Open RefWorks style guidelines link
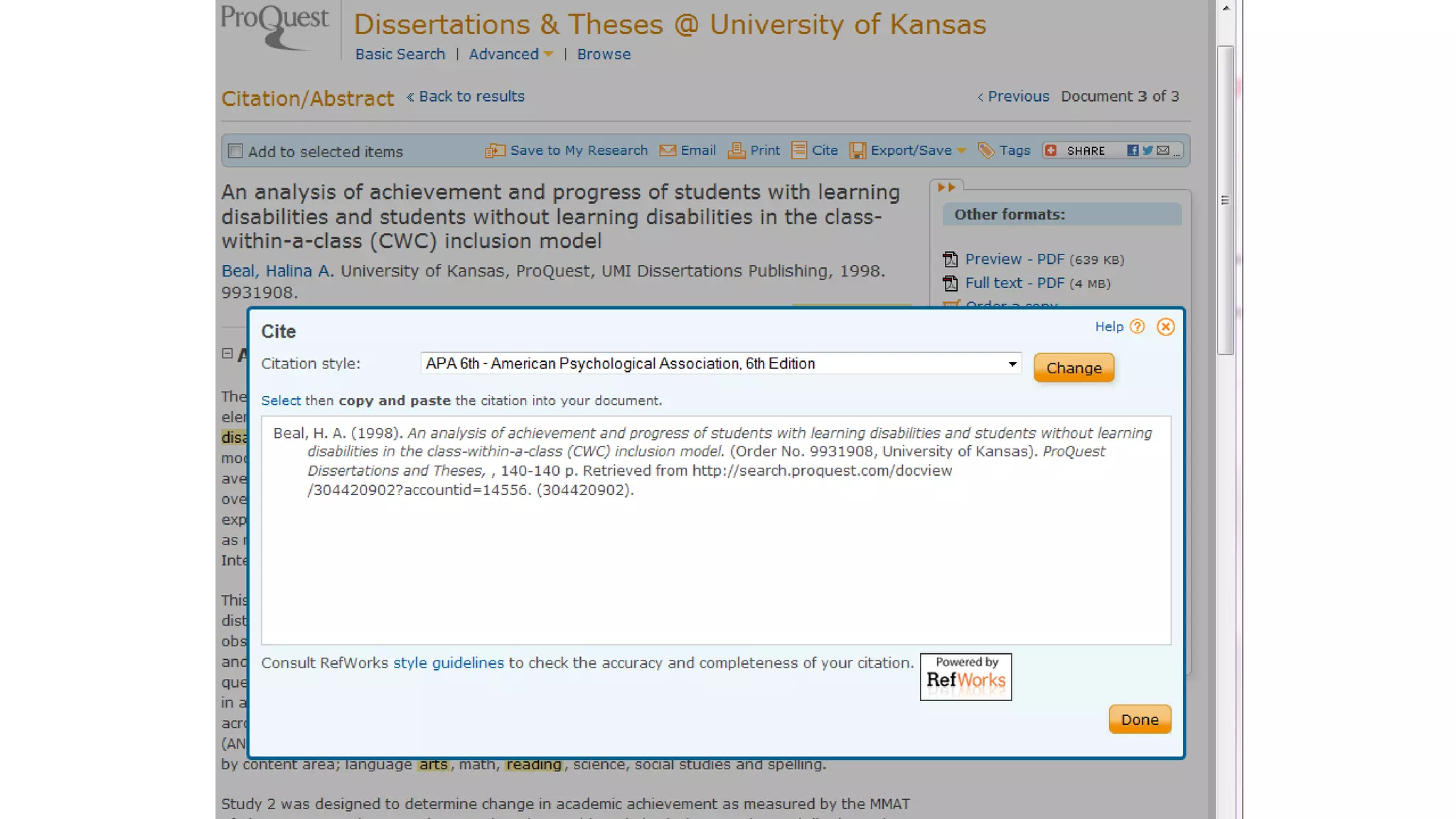Screen dimensions: 1456x819 tap(448, 663)
